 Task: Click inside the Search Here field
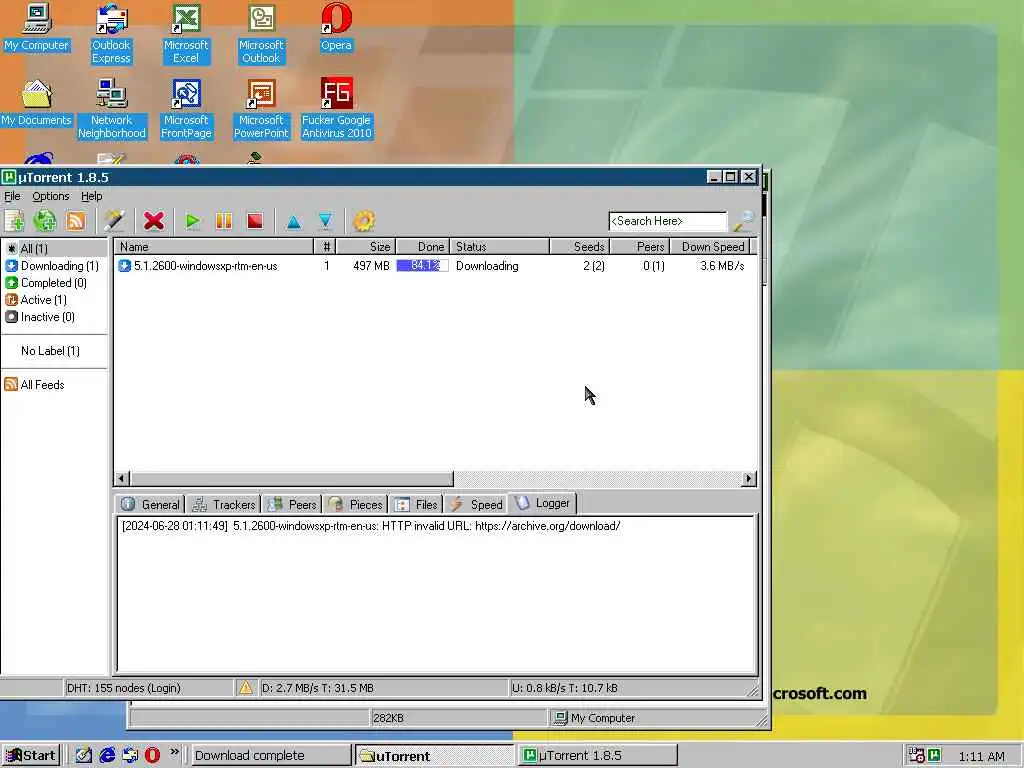pos(667,221)
